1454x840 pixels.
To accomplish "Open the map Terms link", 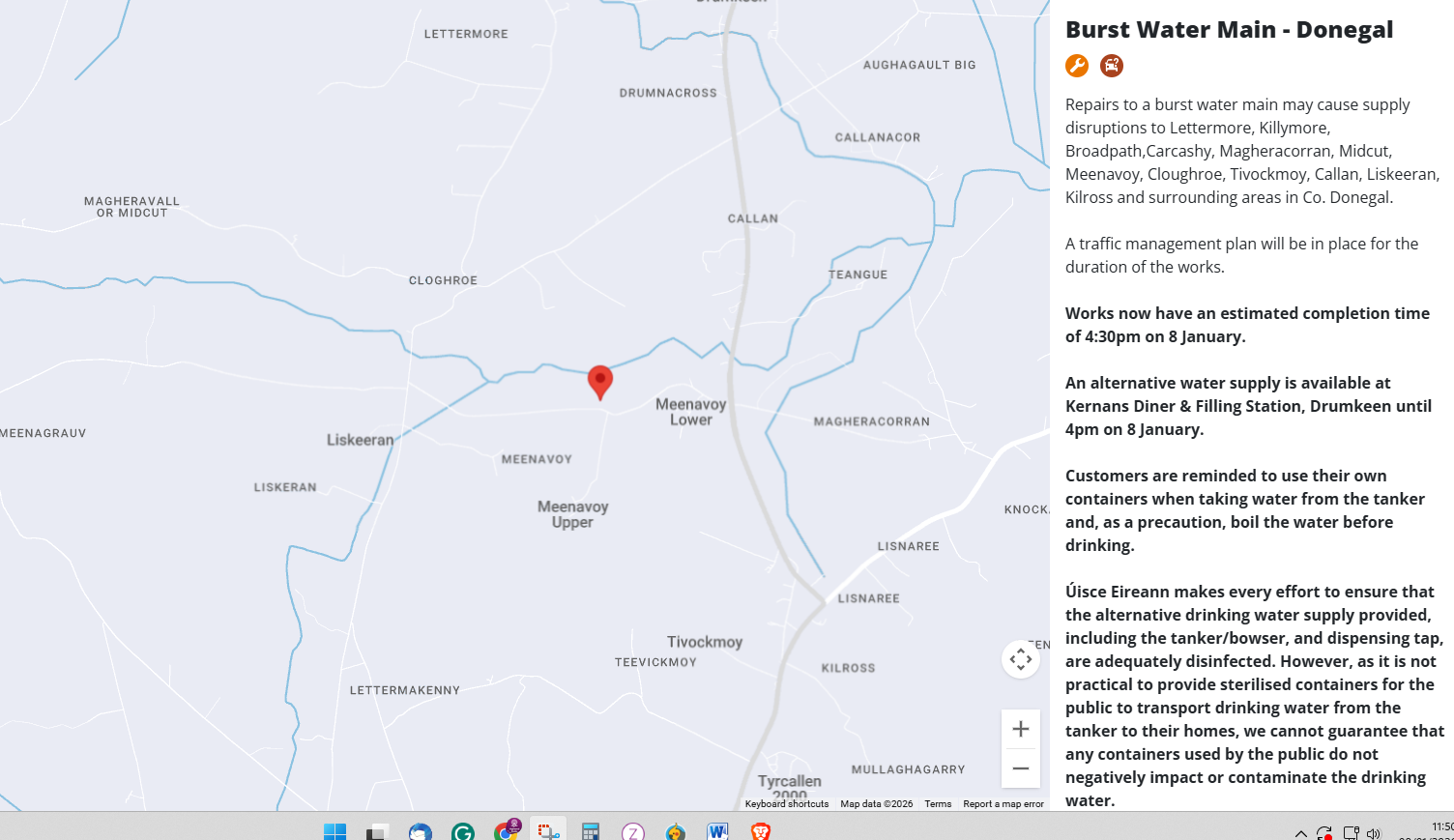I will coord(937,804).
